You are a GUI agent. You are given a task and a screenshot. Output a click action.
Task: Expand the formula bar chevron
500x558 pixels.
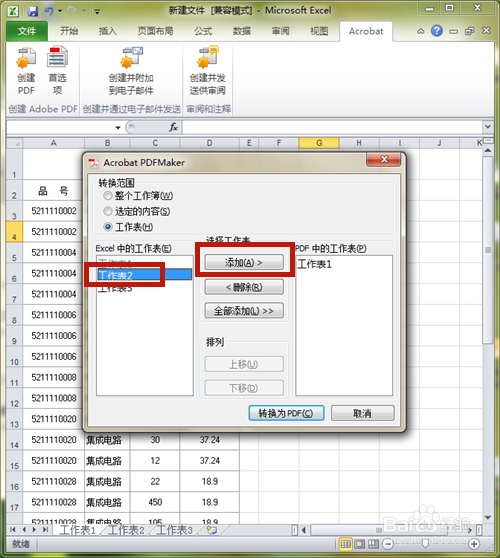[488, 127]
